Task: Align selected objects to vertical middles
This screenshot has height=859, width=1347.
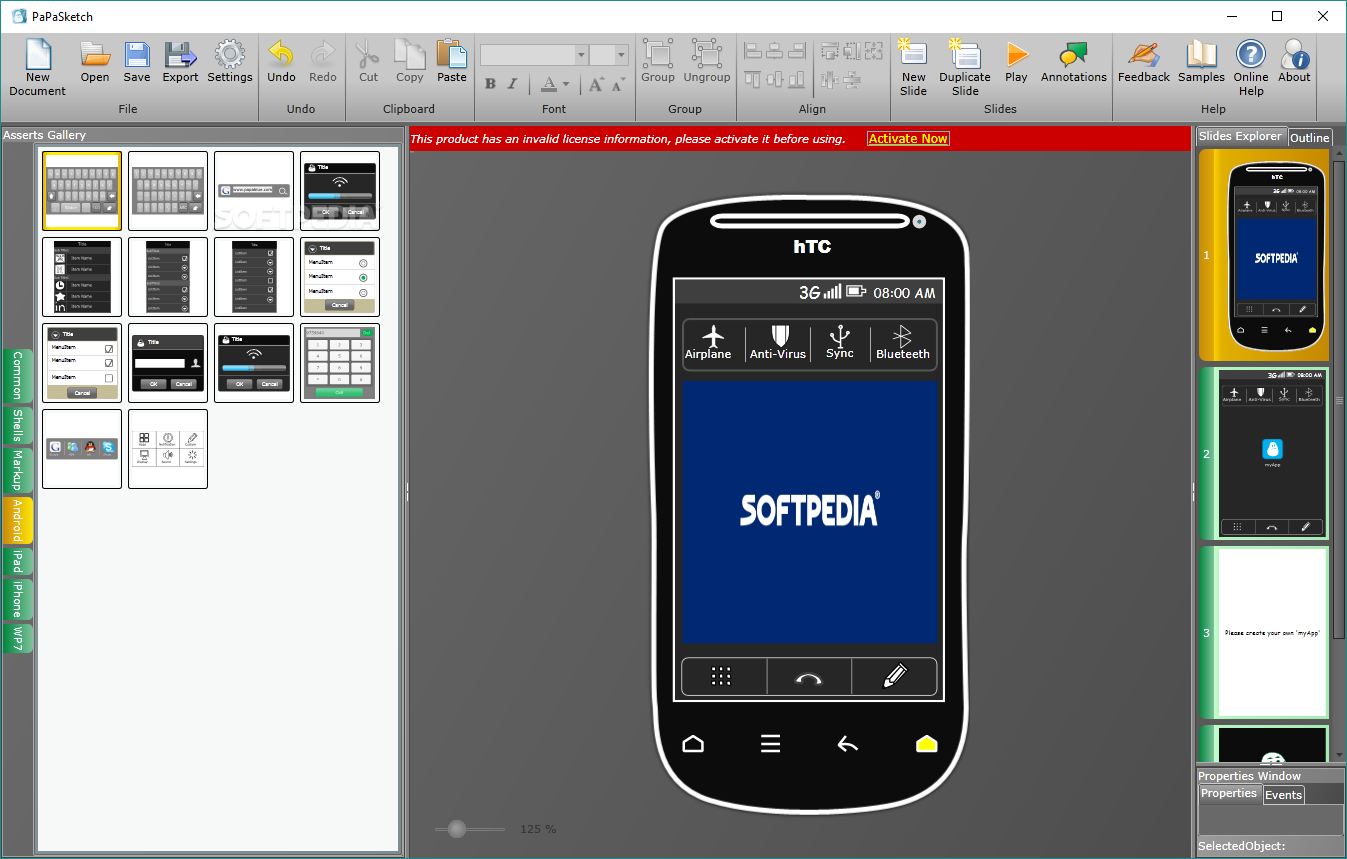Action: click(x=776, y=79)
